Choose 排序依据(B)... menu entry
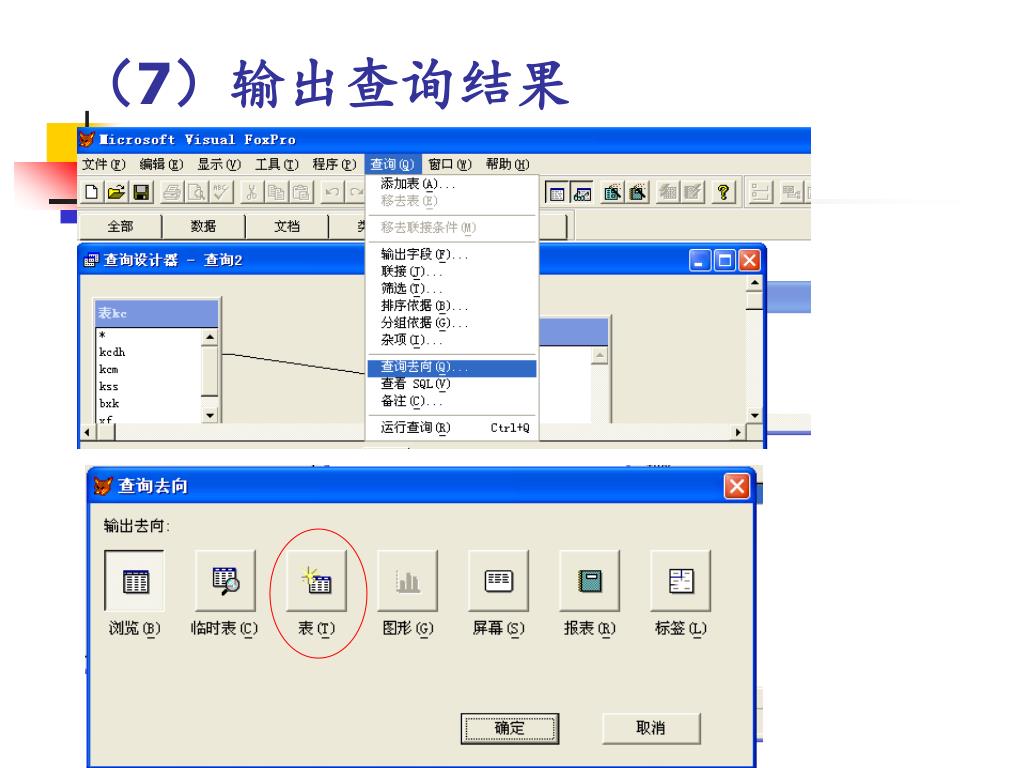Image resolution: width=1024 pixels, height=768 pixels. point(452,306)
